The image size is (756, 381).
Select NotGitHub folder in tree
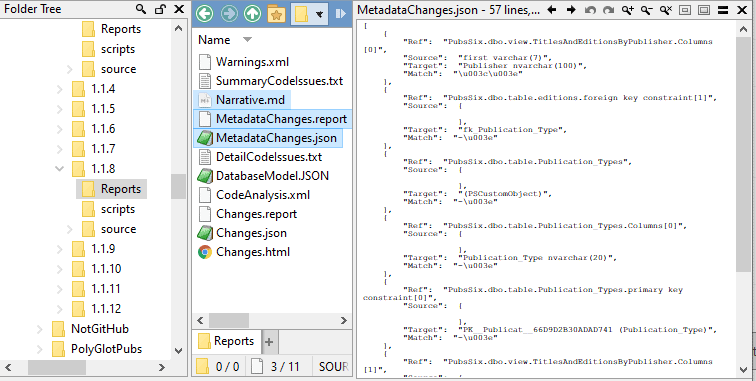[90, 329]
